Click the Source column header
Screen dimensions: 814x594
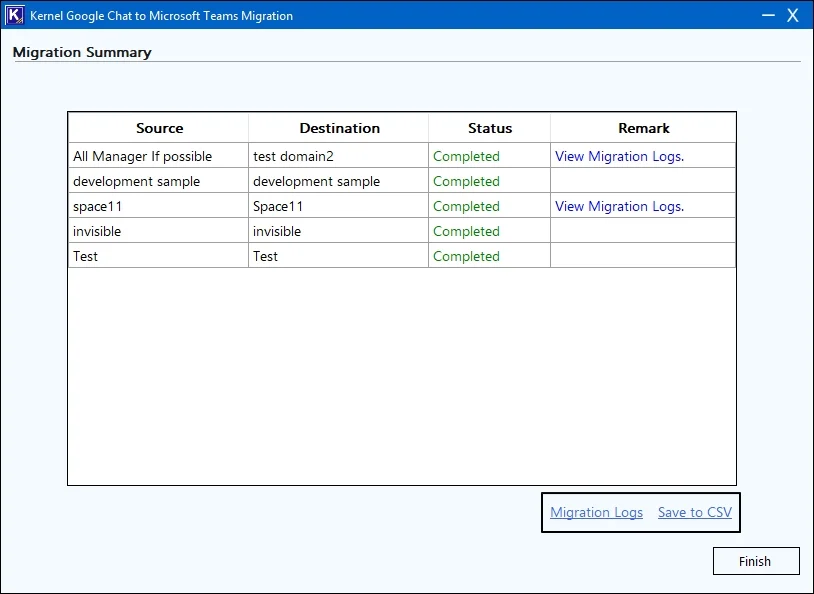coord(159,128)
